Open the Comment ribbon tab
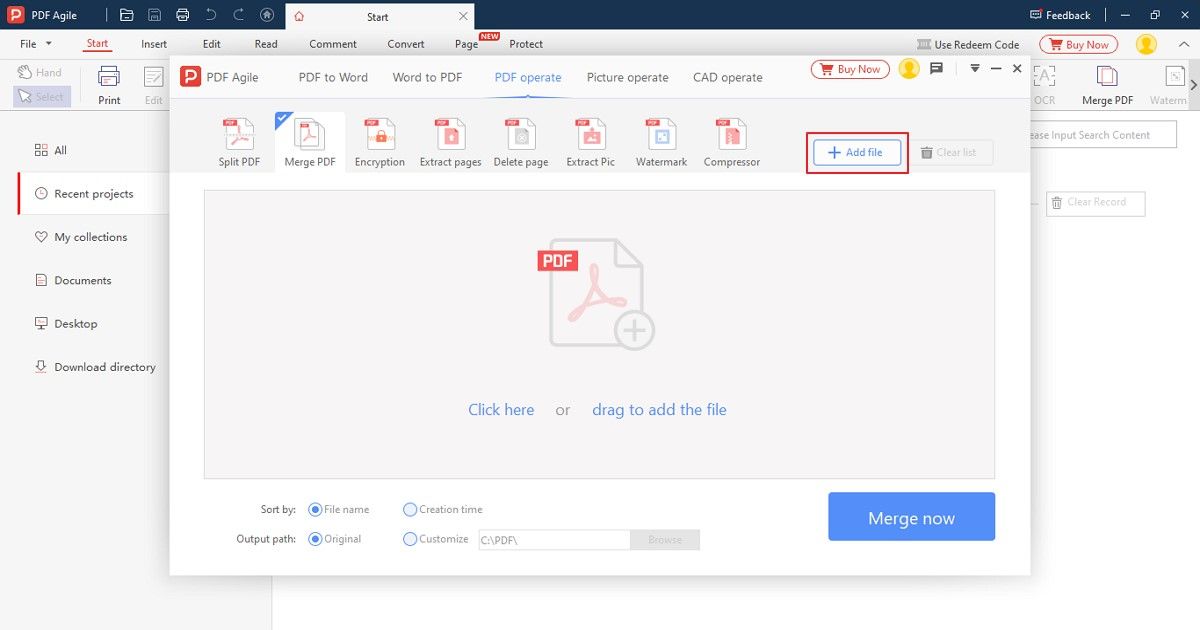1200x630 pixels. pos(333,44)
